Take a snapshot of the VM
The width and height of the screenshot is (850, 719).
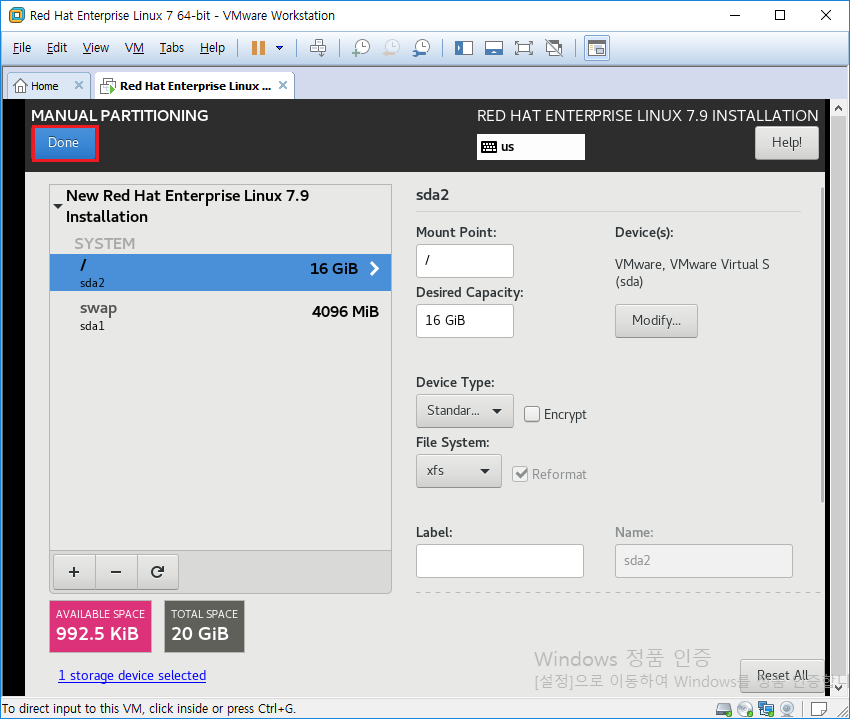coord(361,48)
